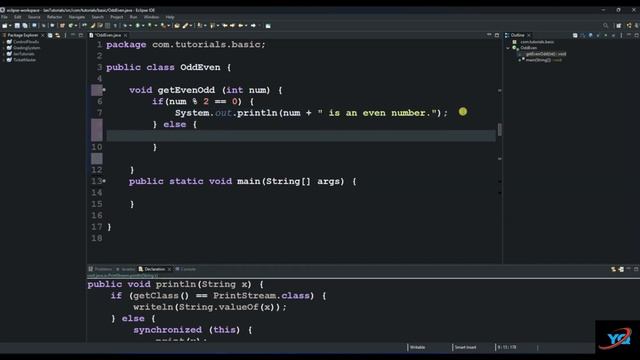Toggle Hide Fields in Outline toolbar
The height and width of the screenshot is (360, 640).
coord(591,36)
